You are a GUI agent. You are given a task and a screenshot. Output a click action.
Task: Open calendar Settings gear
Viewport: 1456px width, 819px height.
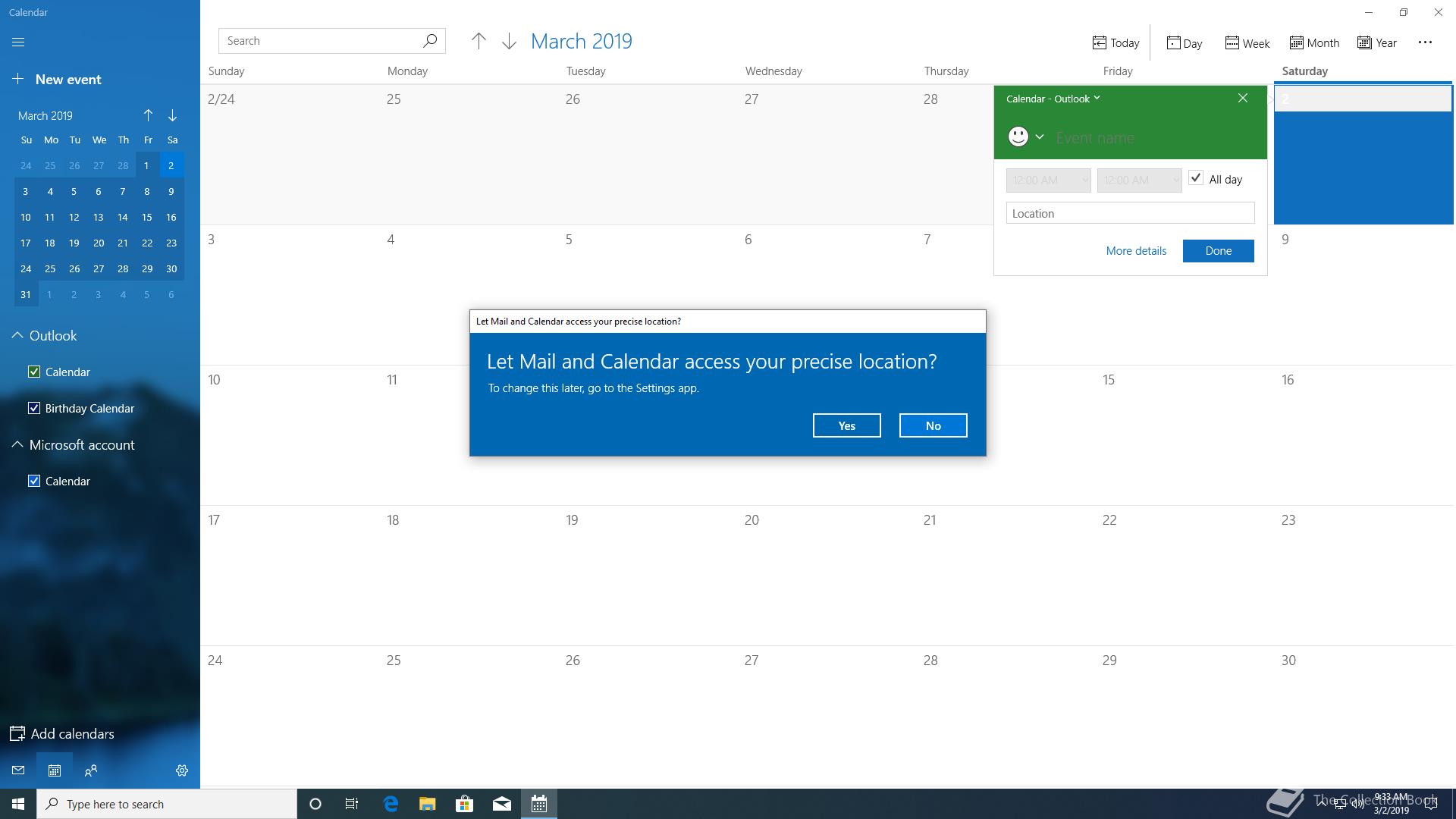point(182,770)
